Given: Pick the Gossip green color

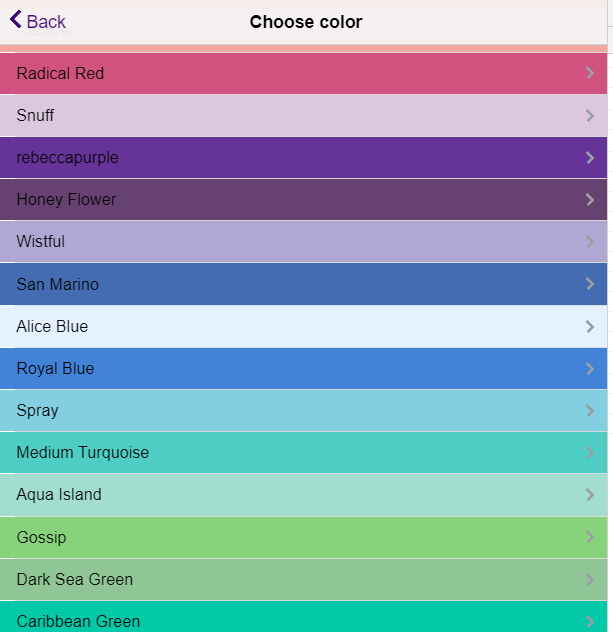Looking at the screenshot, I should pyautogui.click(x=41, y=537).
